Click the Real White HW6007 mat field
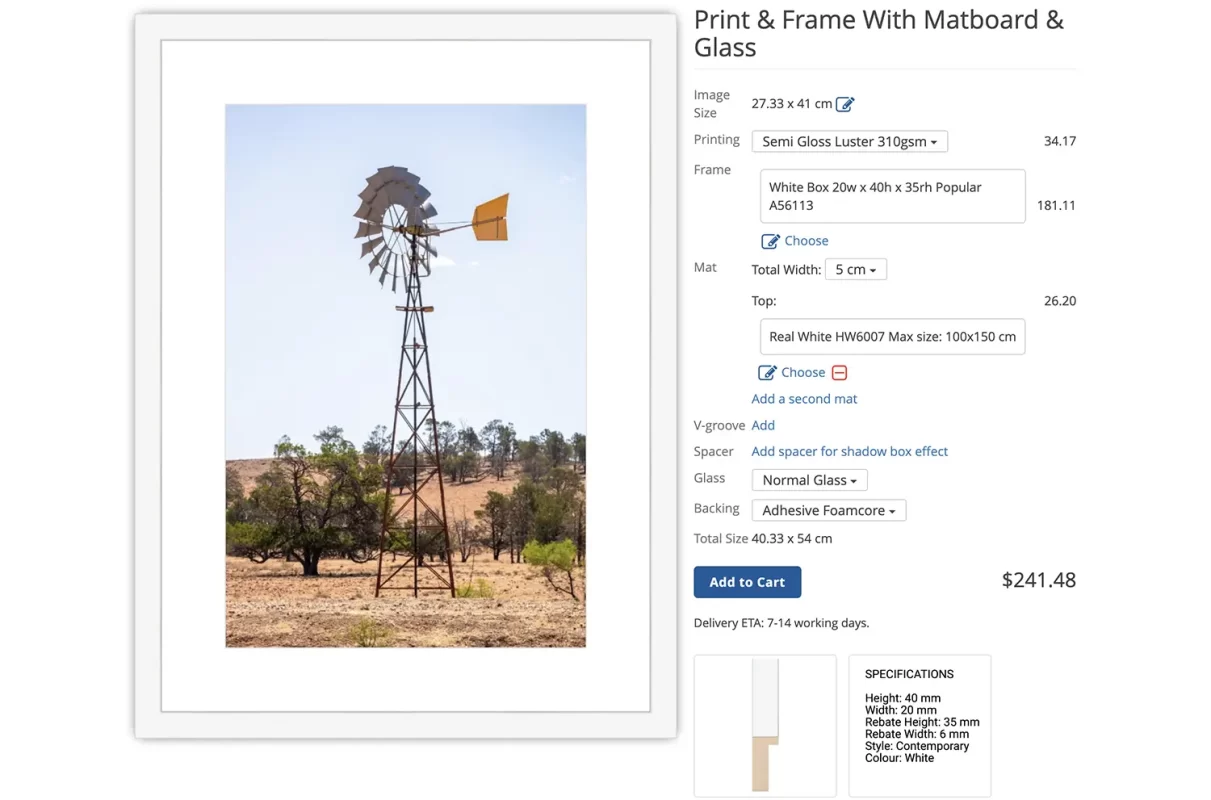1211x800 pixels. pyautogui.click(x=892, y=337)
